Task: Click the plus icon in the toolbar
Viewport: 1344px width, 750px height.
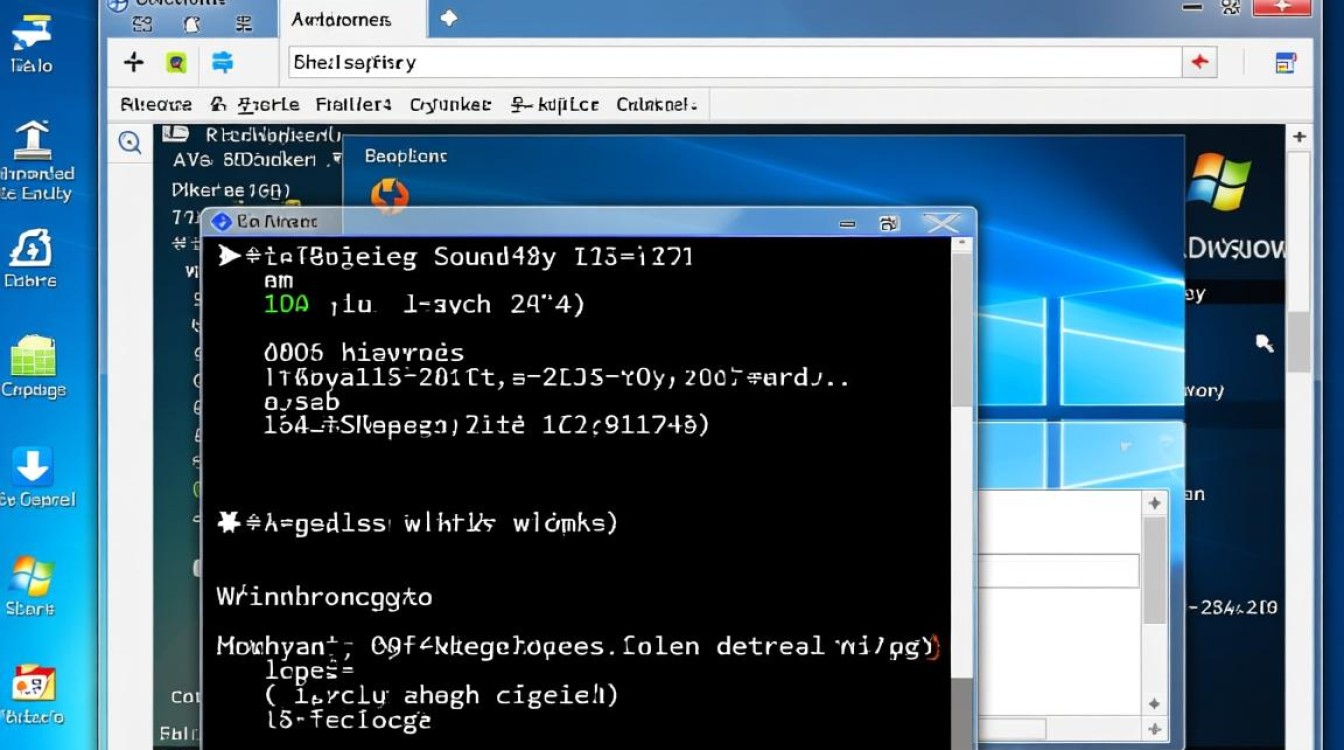Action: coord(134,63)
